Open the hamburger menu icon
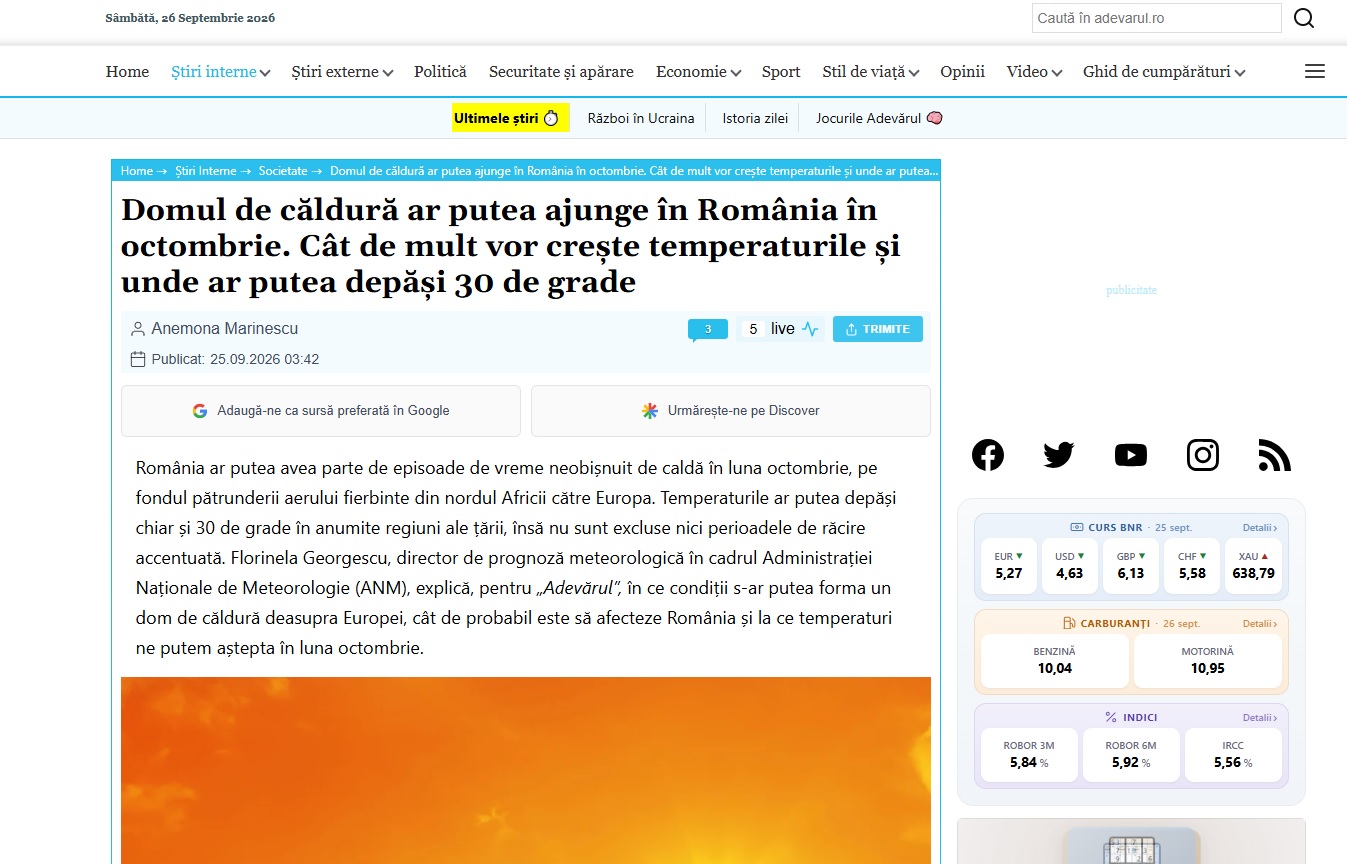Image resolution: width=1350 pixels, height=864 pixels. [x=1315, y=71]
